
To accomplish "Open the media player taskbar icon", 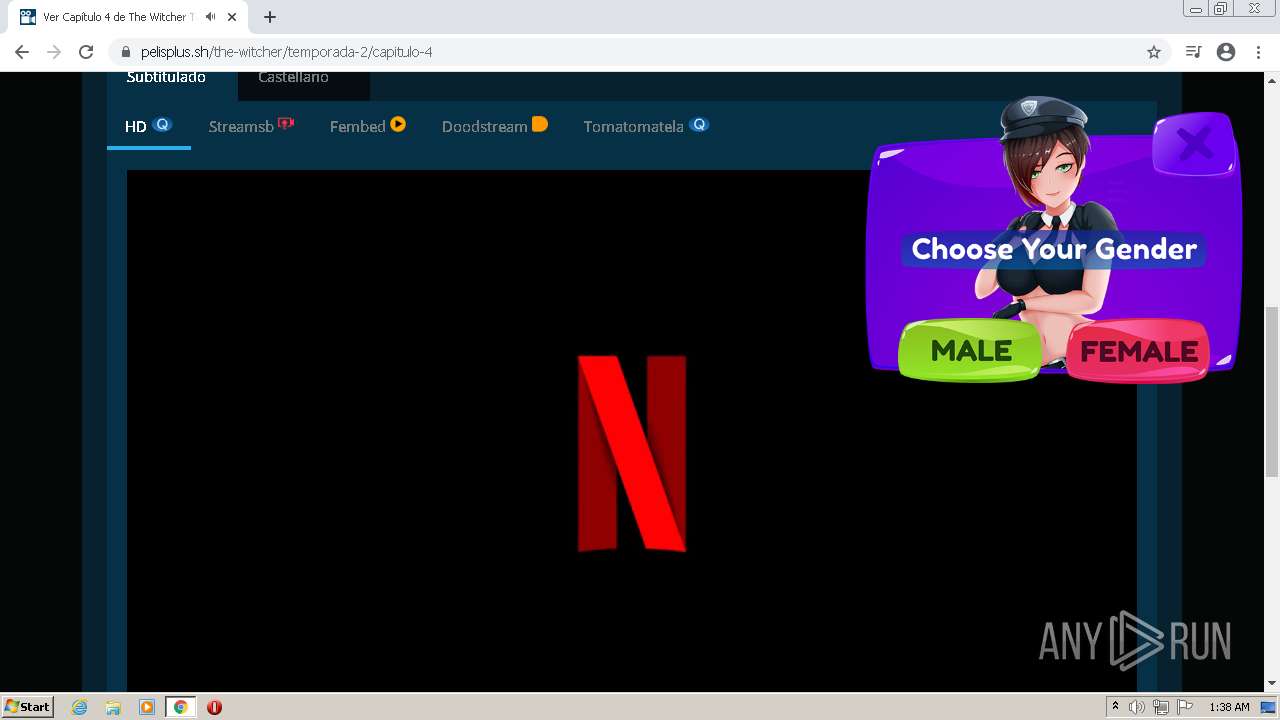I will [x=147, y=707].
